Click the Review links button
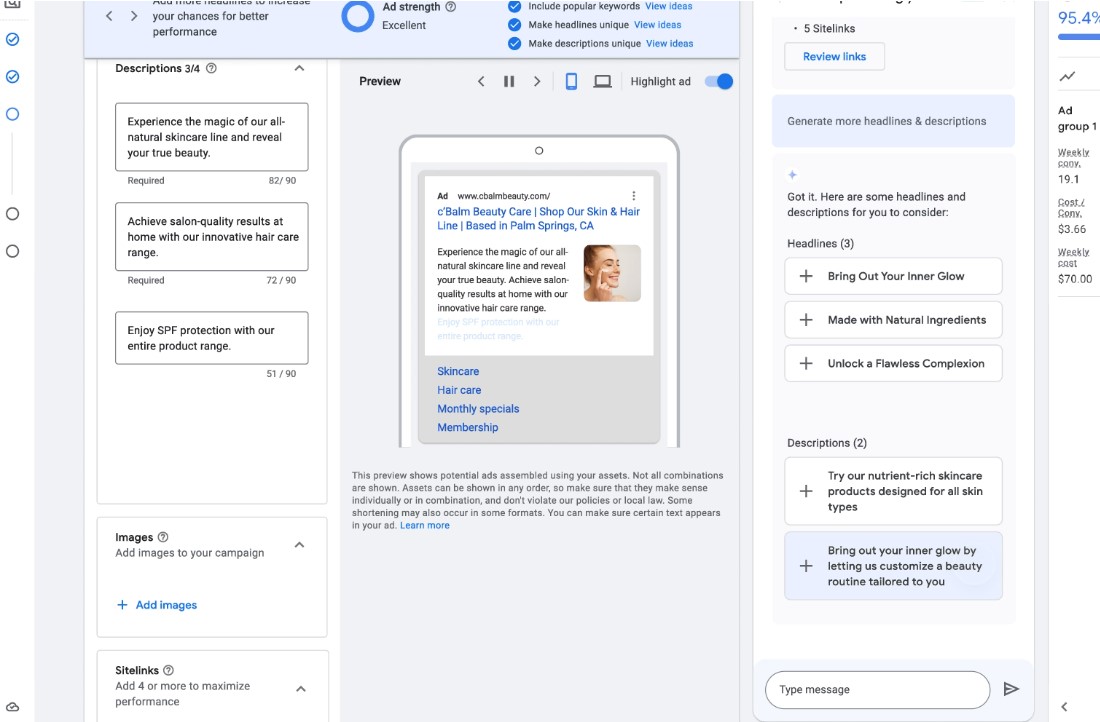Screen dimensions: 1100x722 [834, 57]
